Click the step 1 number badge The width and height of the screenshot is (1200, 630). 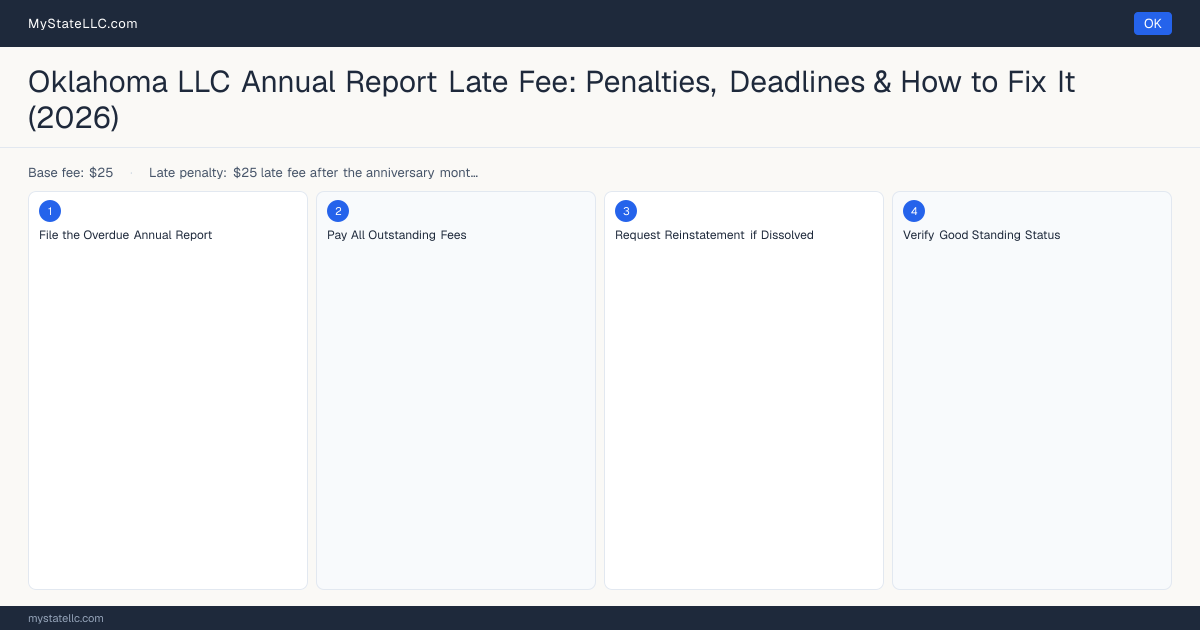[50, 211]
